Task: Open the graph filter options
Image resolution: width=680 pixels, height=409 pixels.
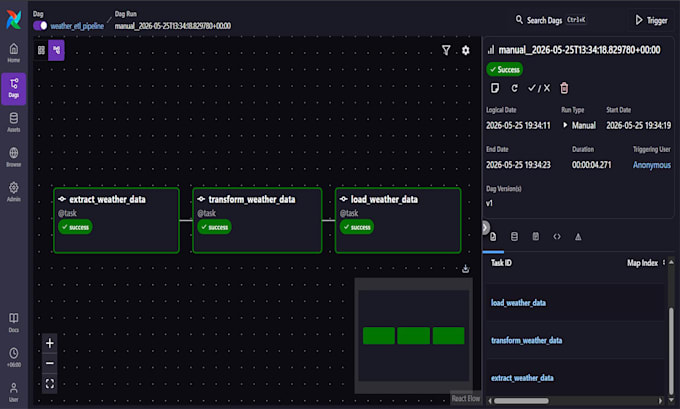Action: pyautogui.click(x=446, y=50)
